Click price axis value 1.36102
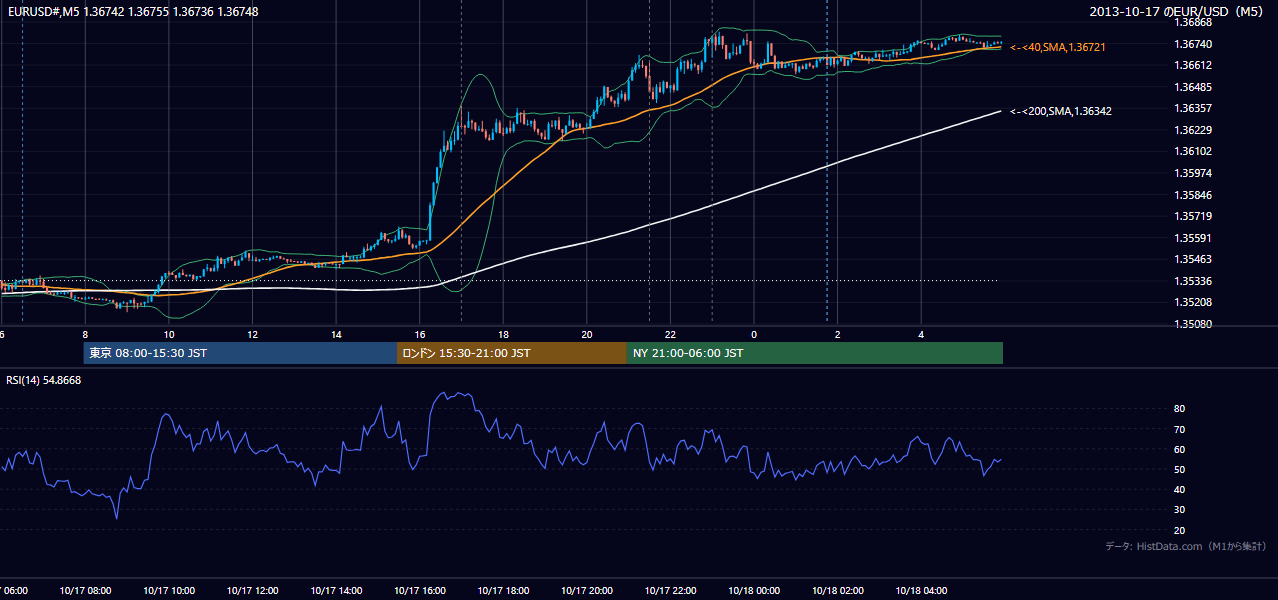This screenshot has width=1278, height=600. pyautogui.click(x=1192, y=151)
